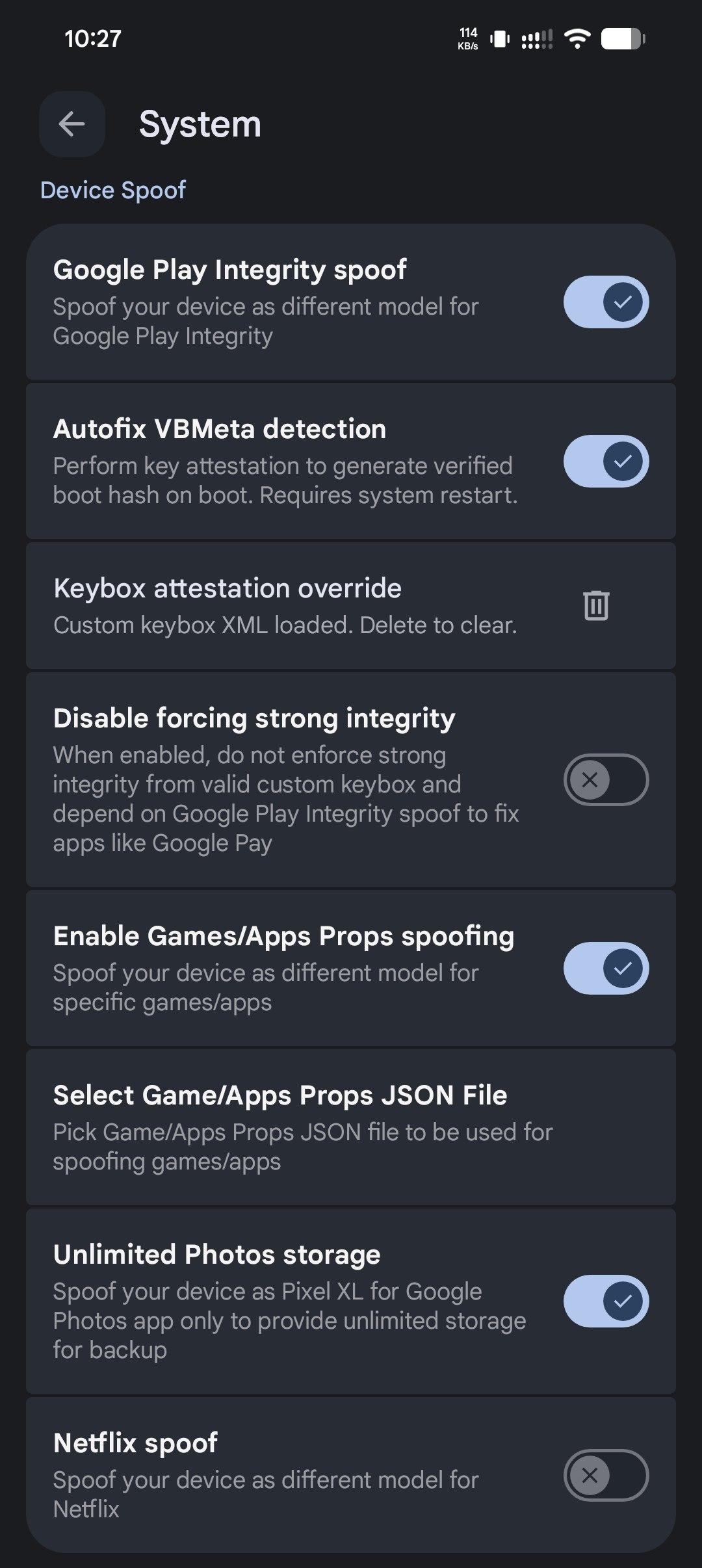Tap the vibrate mode status icon
Image resolution: width=702 pixels, height=1568 pixels.
(500, 39)
